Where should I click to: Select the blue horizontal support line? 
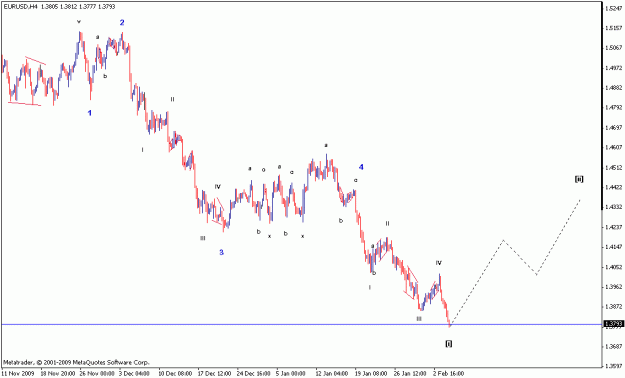coord(301,324)
